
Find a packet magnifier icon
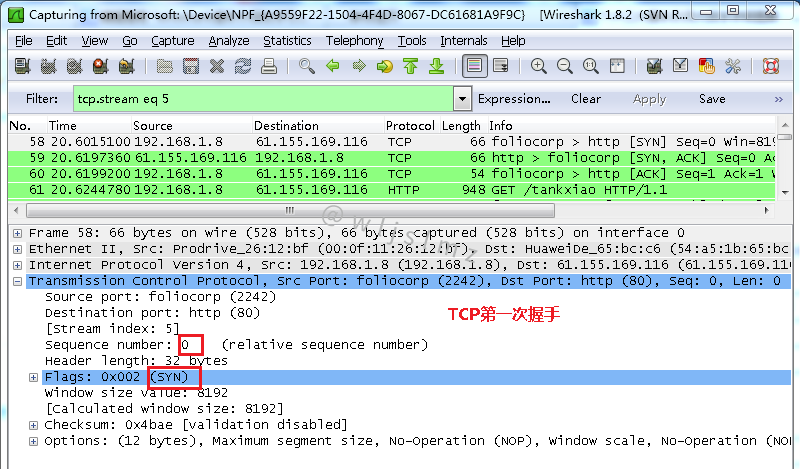click(x=307, y=66)
